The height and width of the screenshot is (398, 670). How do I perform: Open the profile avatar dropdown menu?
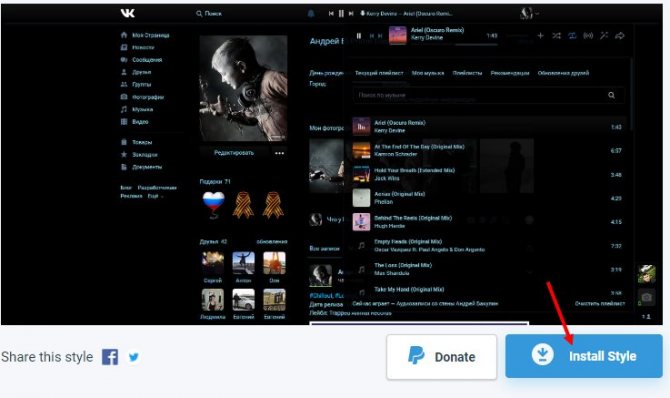530,14
